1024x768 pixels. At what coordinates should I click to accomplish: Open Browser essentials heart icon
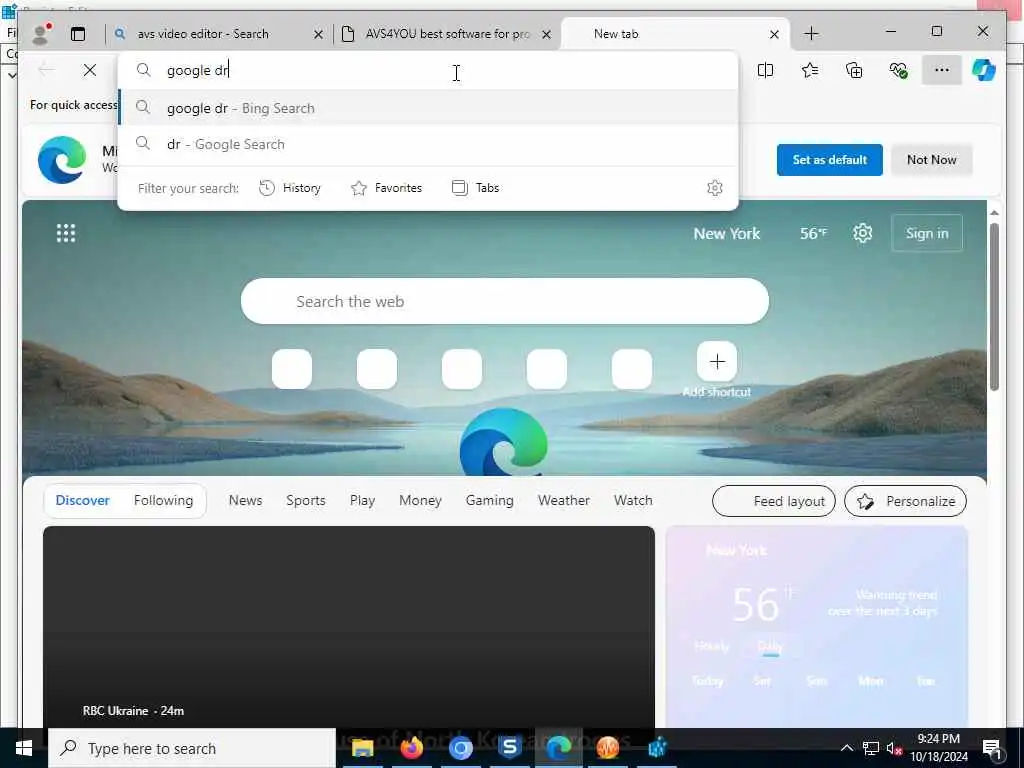tap(899, 70)
